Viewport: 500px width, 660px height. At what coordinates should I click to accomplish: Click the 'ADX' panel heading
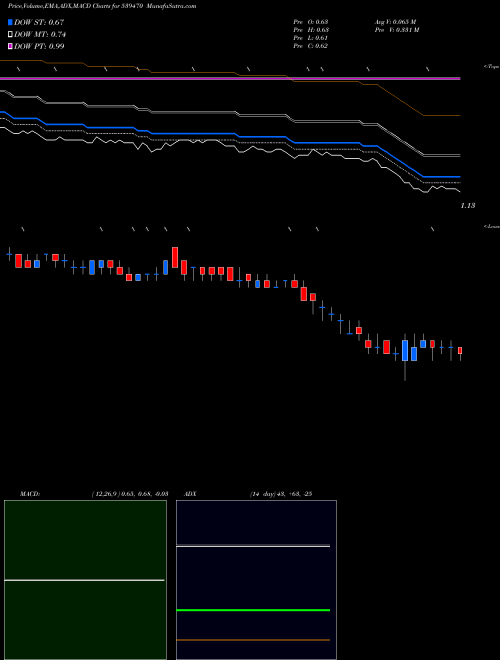[191, 493]
